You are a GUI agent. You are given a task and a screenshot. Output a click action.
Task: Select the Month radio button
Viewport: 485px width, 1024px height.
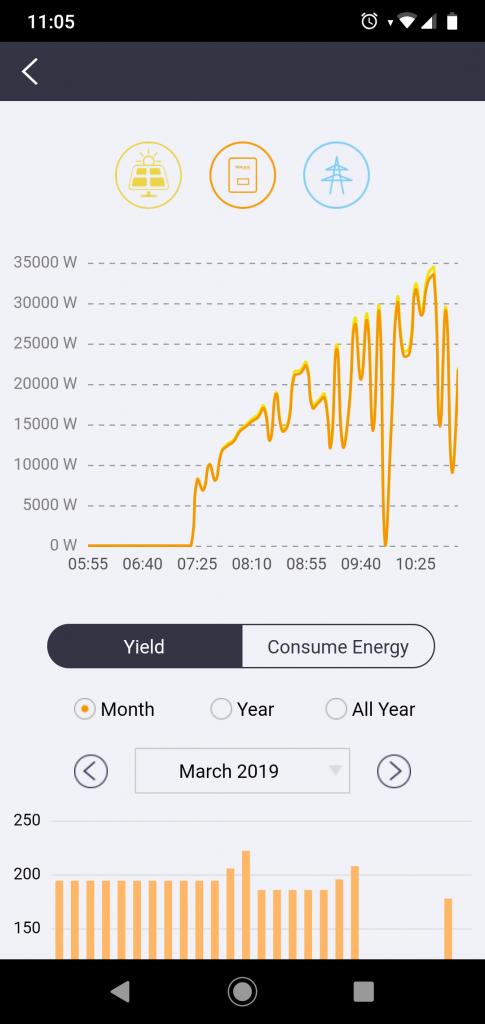click(x=85, y=709)
